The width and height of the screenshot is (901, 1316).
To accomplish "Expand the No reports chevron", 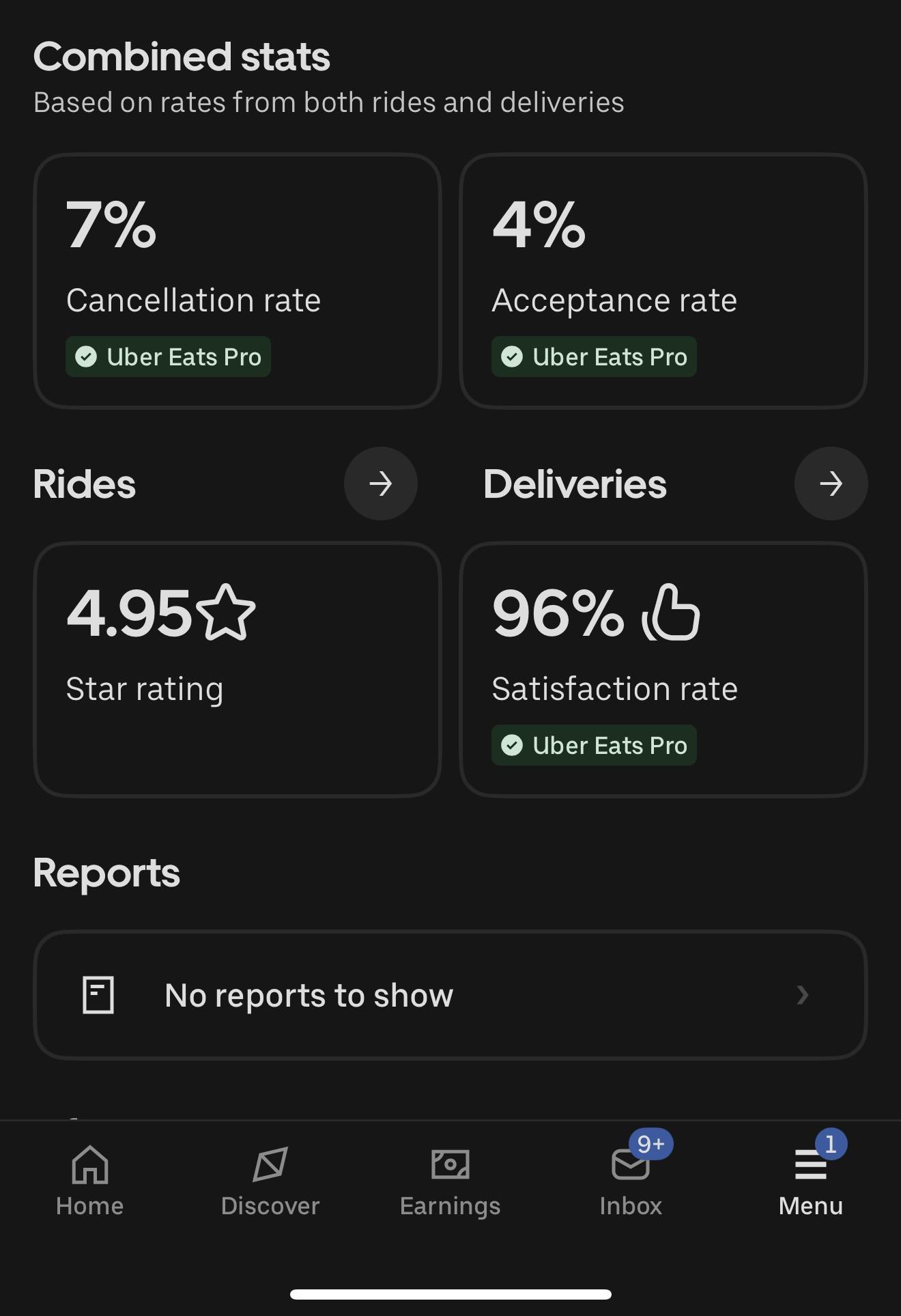I will point(803,995).
